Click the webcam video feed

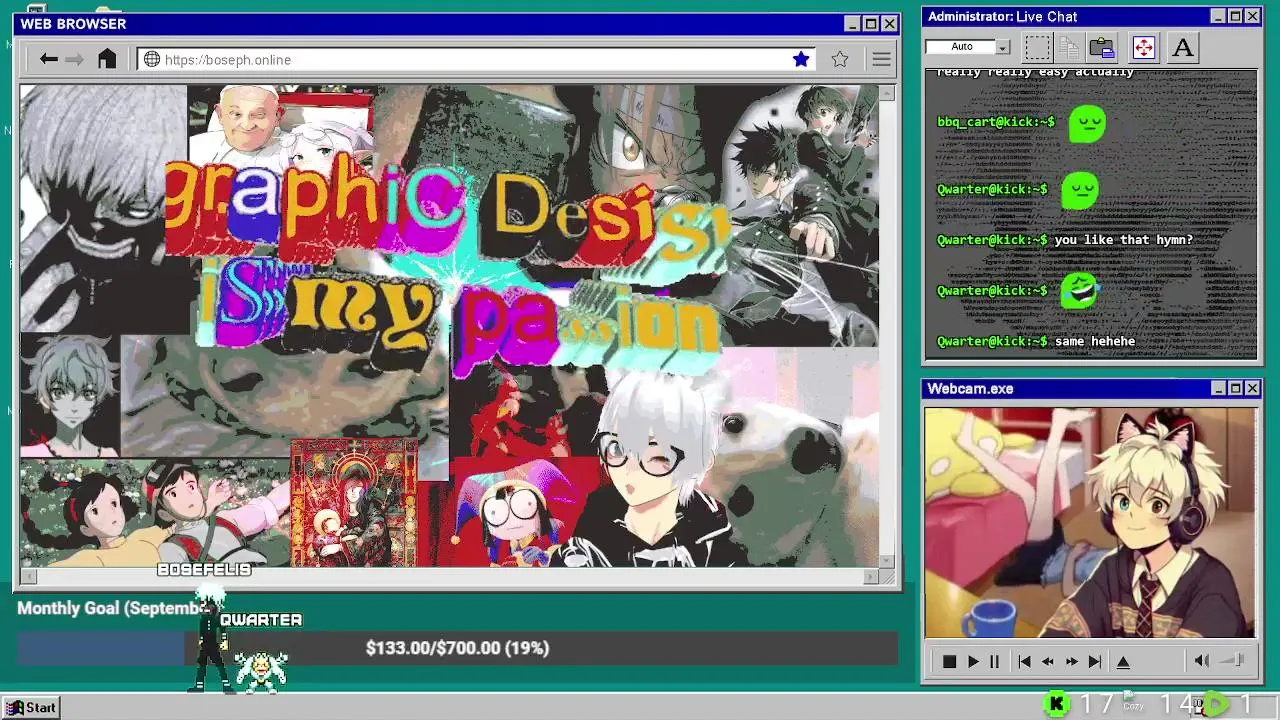pos(1090,522)
